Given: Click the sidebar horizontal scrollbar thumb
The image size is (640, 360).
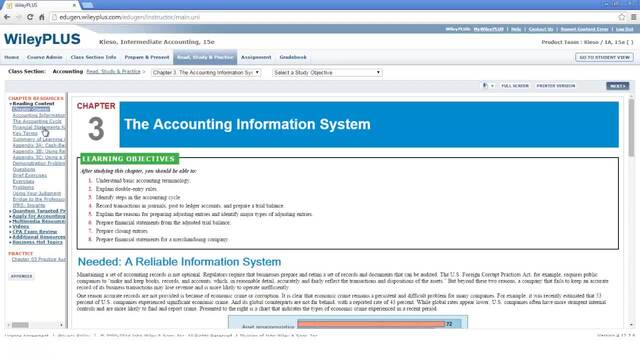Looking at the screenshot, I should tap(20, 325).
